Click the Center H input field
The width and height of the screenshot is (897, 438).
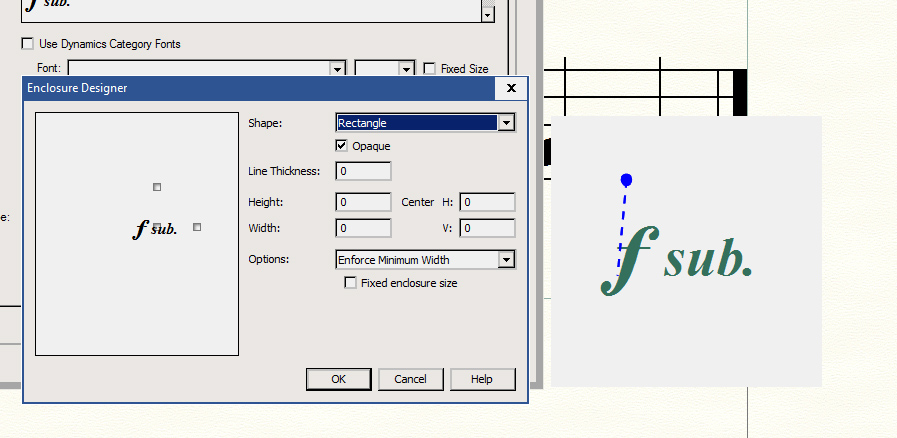(x=487, y=202)
